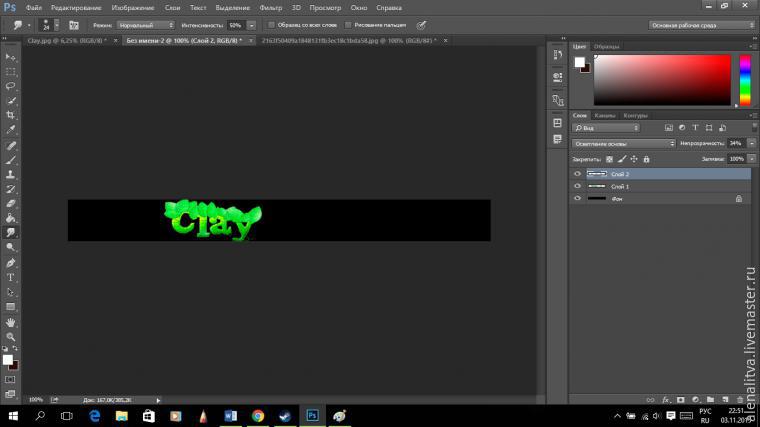
Task: Select the Eraser tool
Action: pos(12,203)
